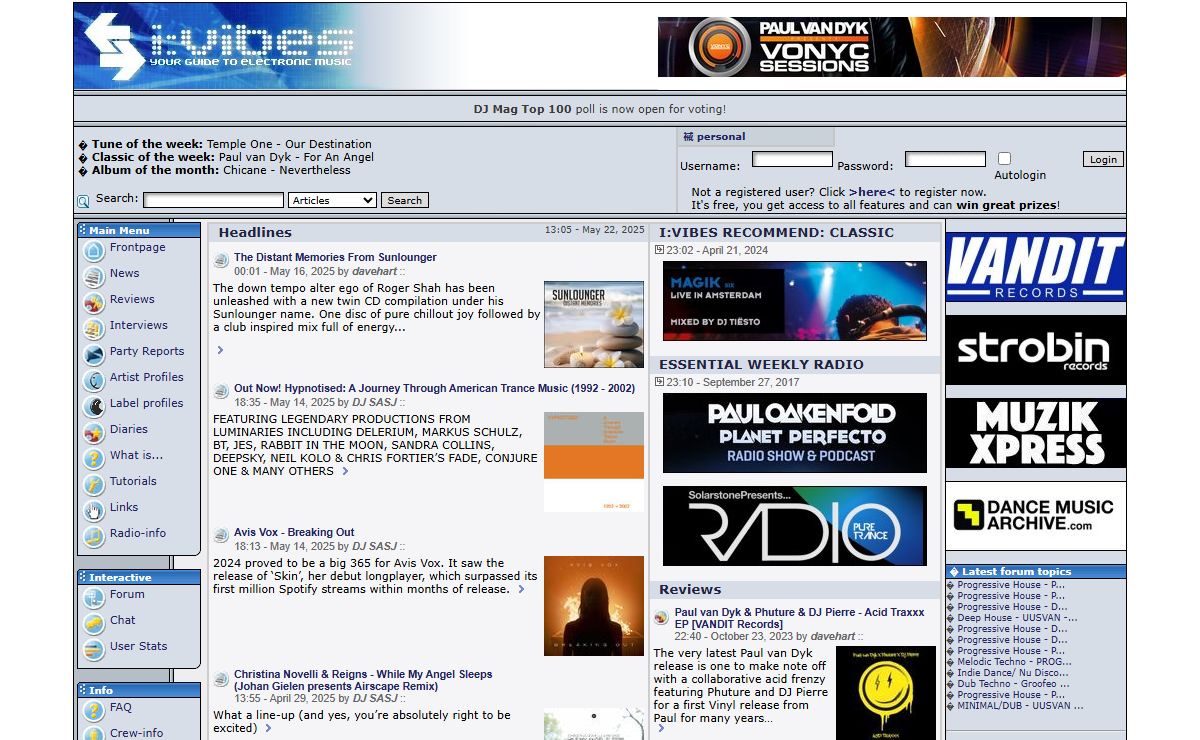Open the Dub Techno - Groofeo forum topic
This screenshot has height=740, width=1200.
tap(1013, 684)
